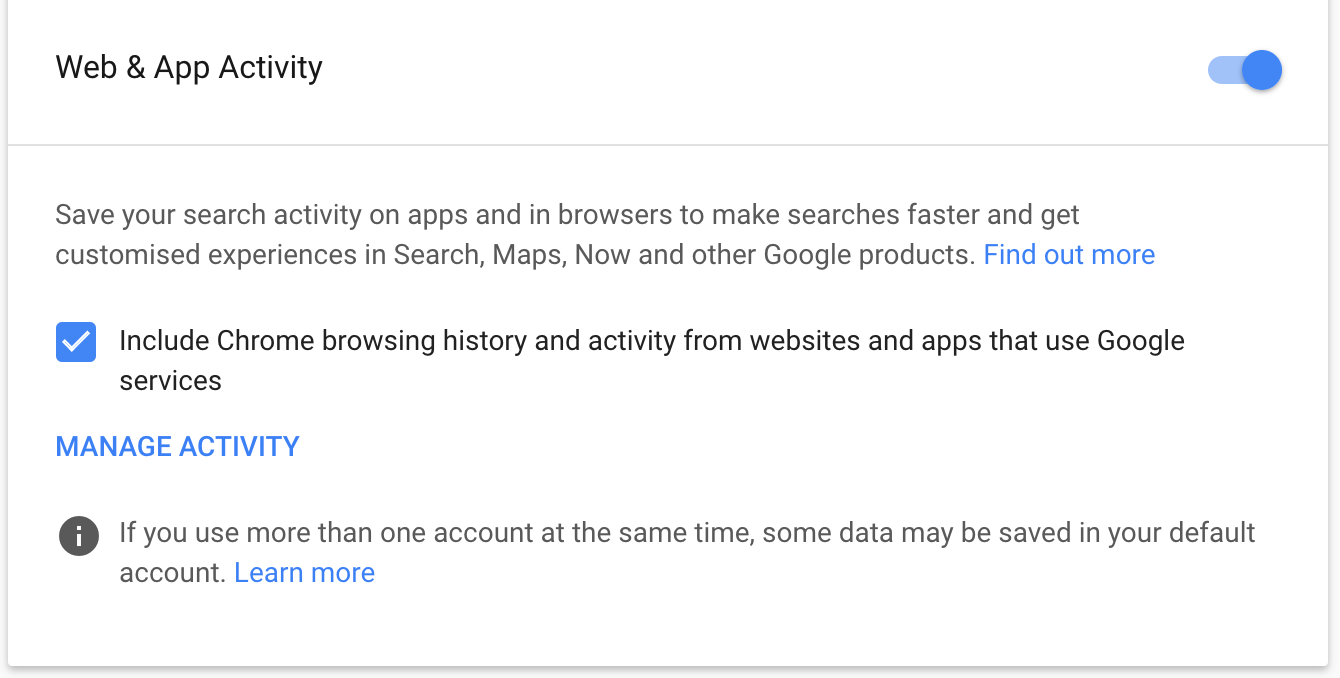
Task: Click the divider line under the Web & App Activity header
Action: [x=668, y=146]
